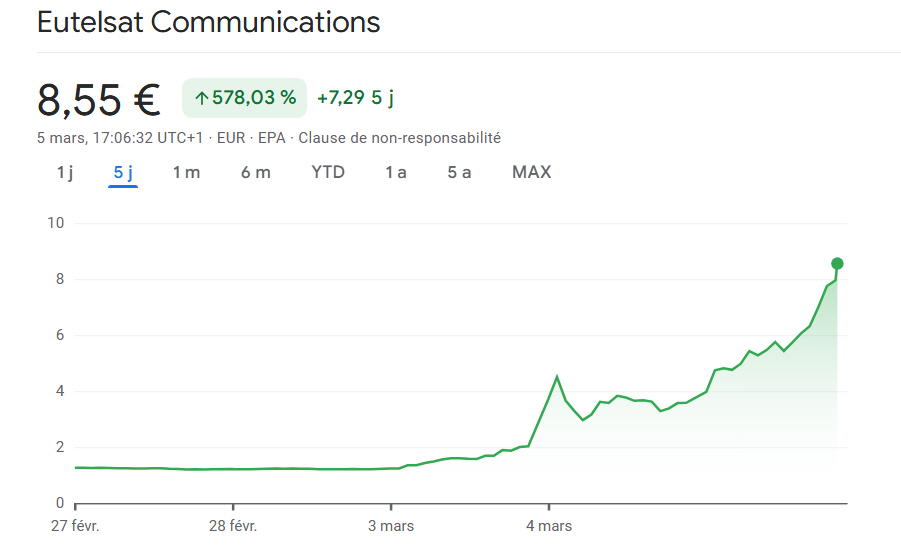Click the 4 mars peak on chart line
901x558 pixels.
coord(557,377)
